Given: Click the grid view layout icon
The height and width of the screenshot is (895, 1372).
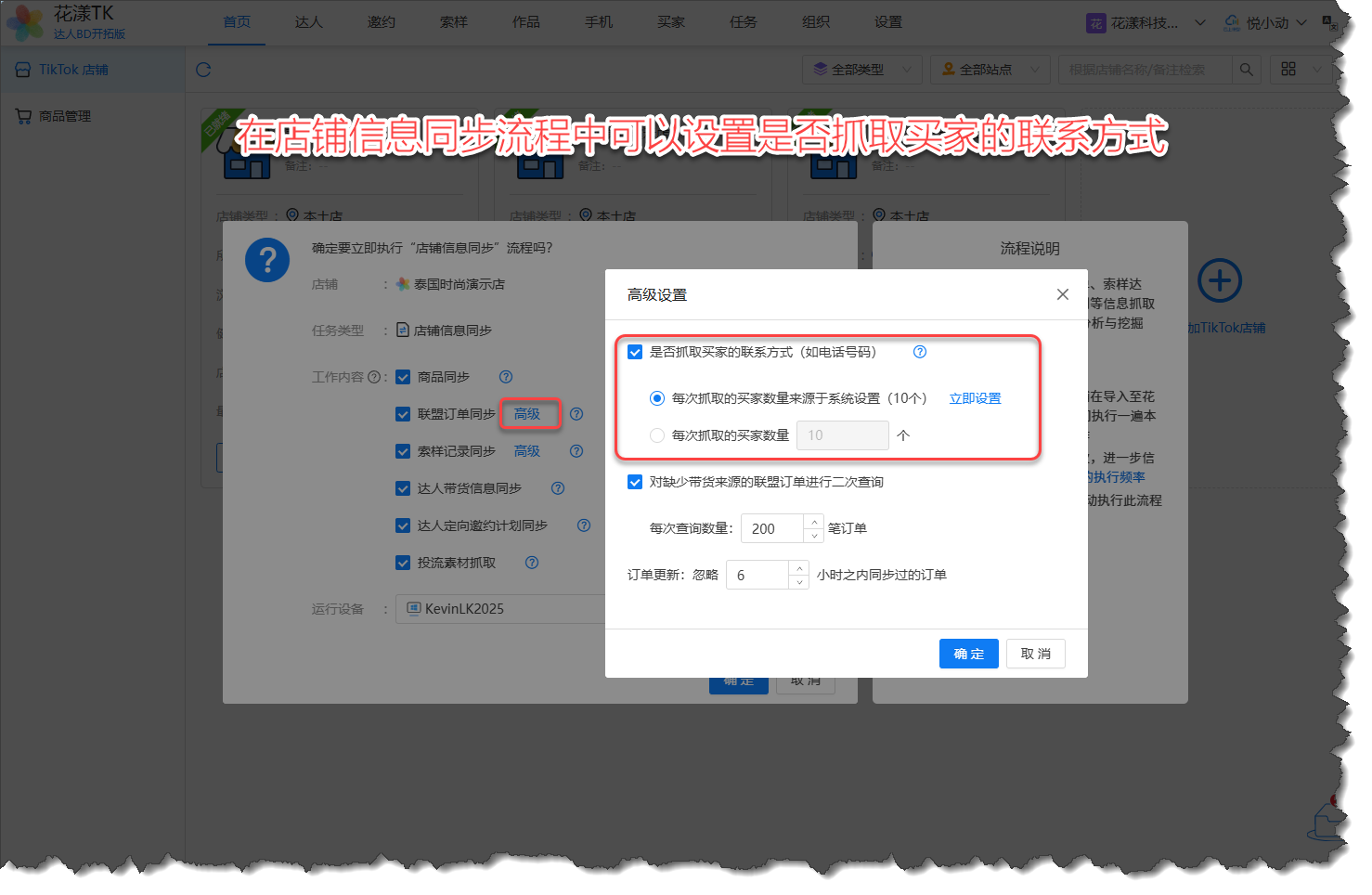Looking at the screenshot, I should coord(1288,70).
